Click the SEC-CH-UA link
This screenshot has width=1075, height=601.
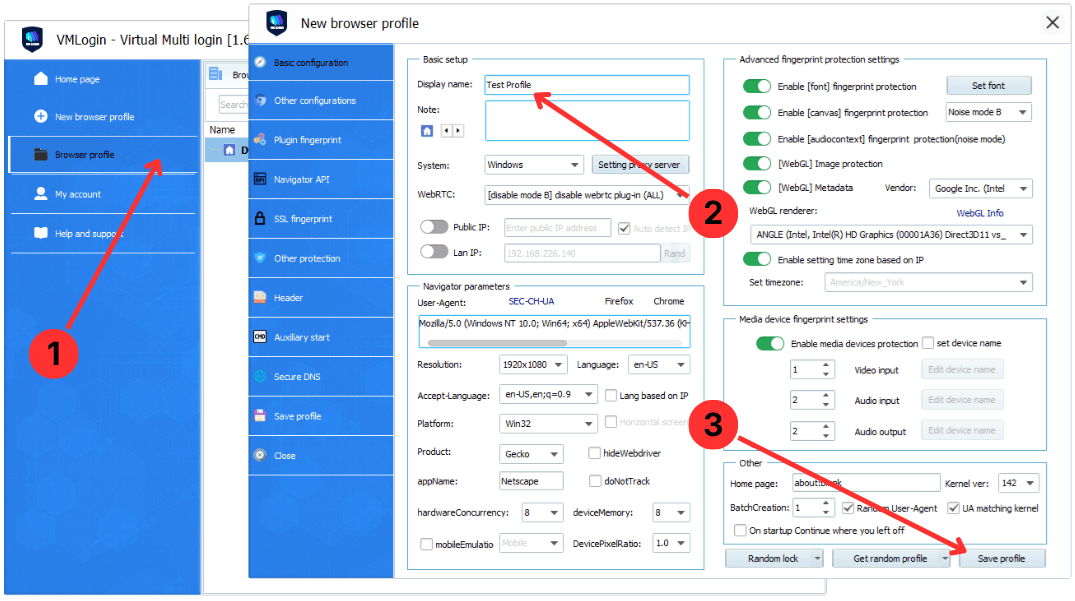pos(531,301)
